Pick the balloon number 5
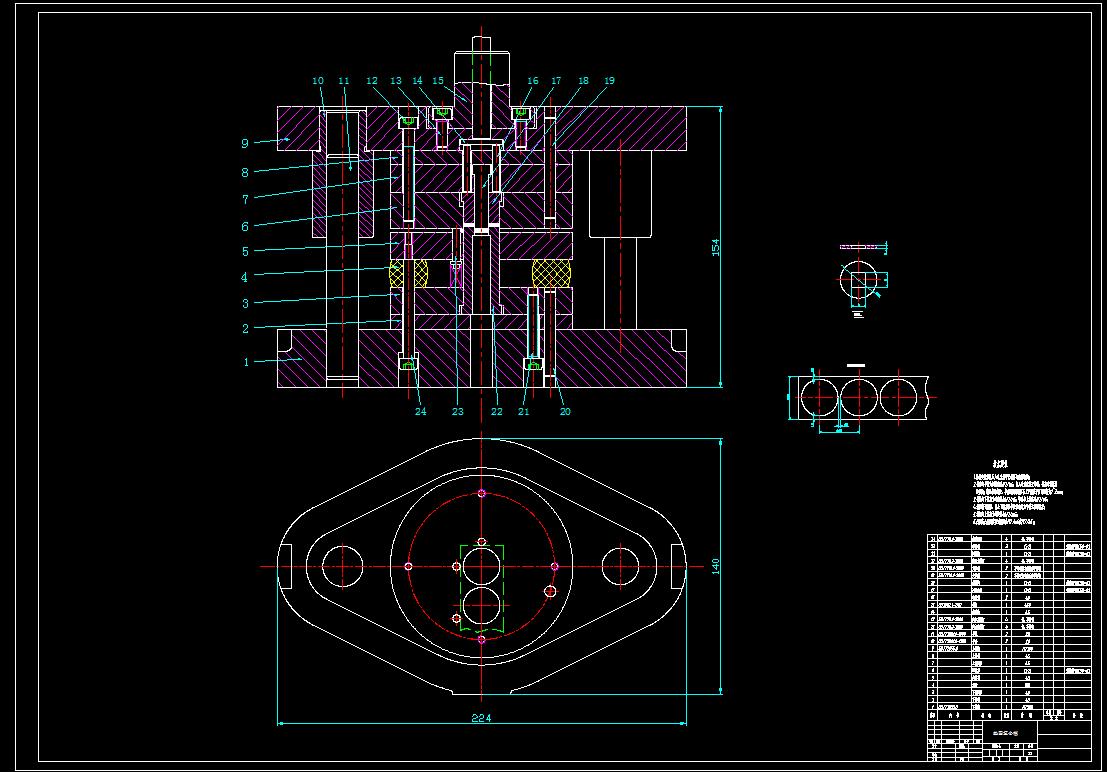1107x772 pixels. (x=245, y=251)
